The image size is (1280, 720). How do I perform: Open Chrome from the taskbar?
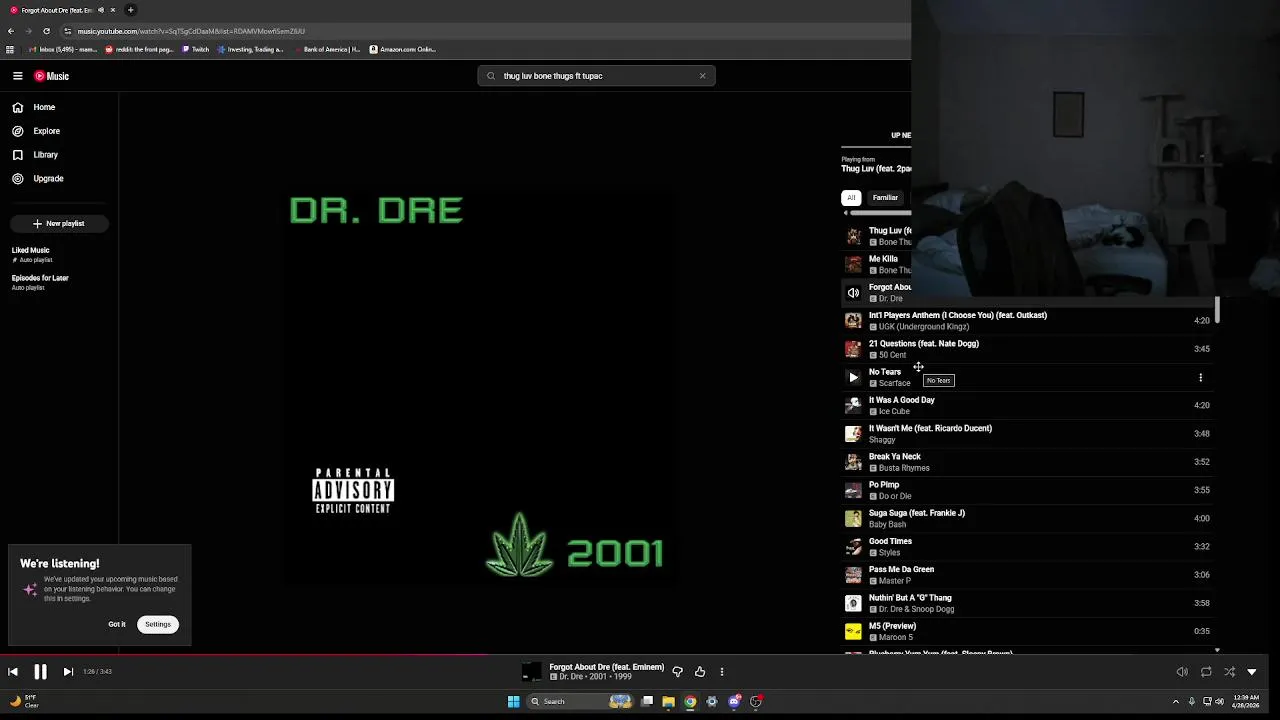click(690, 702)
